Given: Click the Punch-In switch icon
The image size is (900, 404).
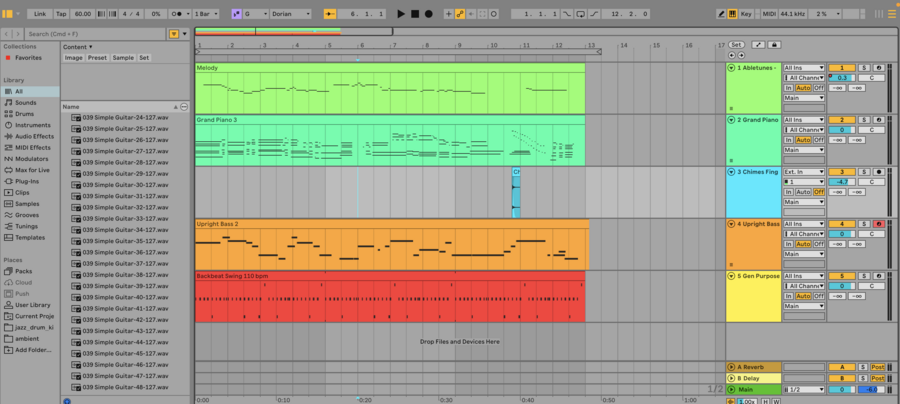Looking at the screenshot, I should tap(567, 14).
